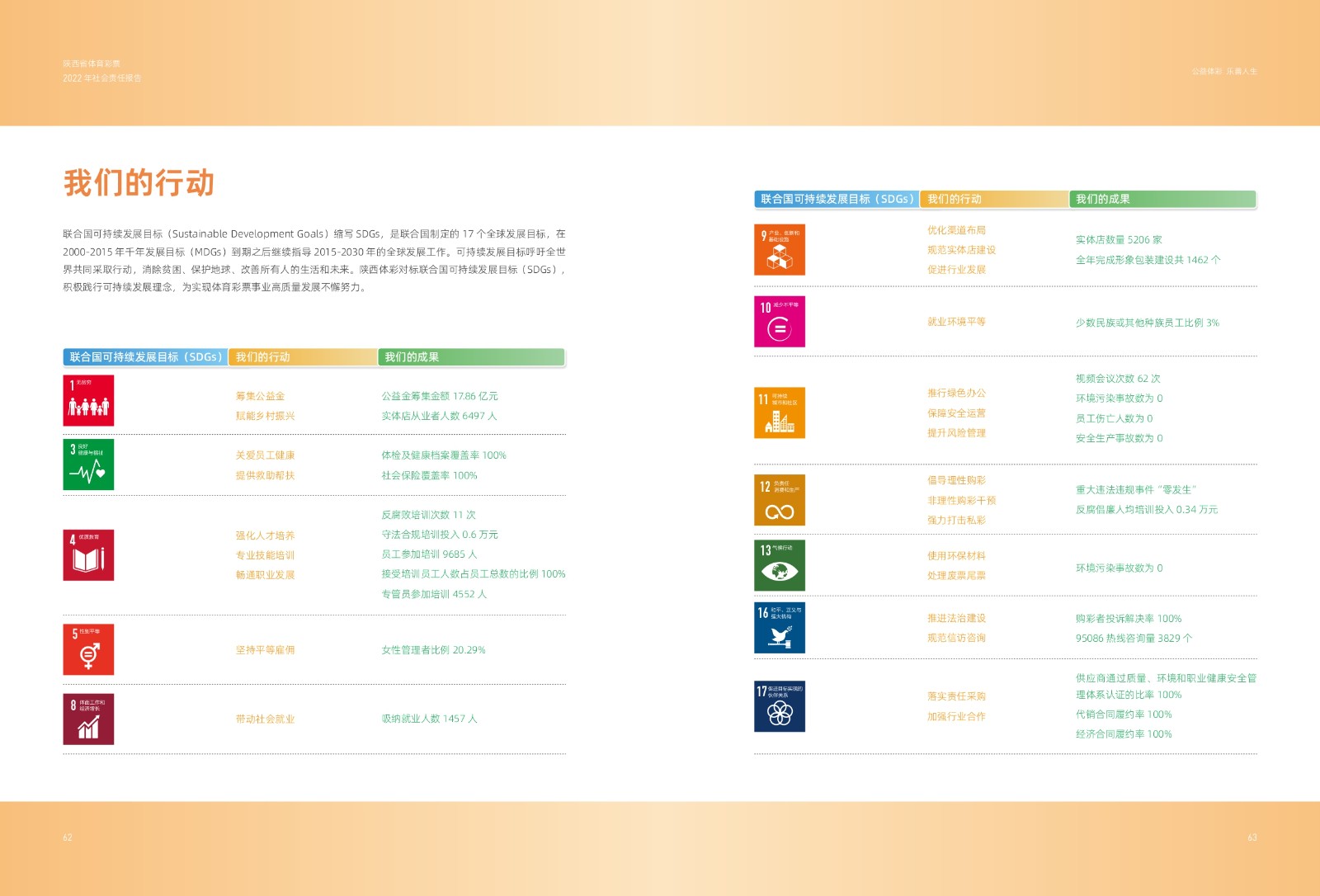Click the left table's 我们的成果 green header
Image resolution: width=1320 pixels, height=896 pixels.
pyautogui.click(x=471, y=357)
